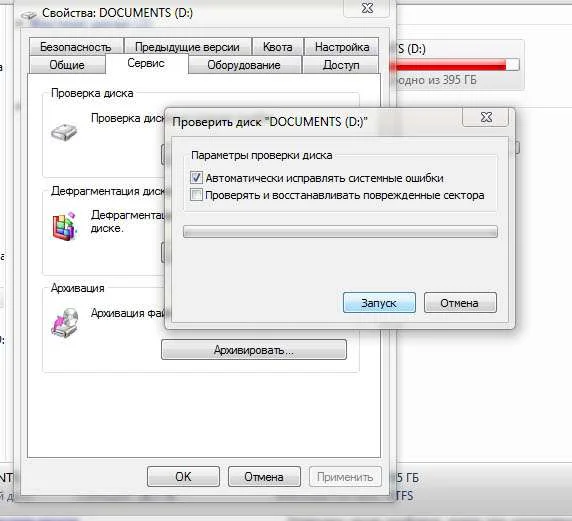Switch to Предыдущие версии tab
The width and height of the screenshot is (572, 521).
pos(188,47)
